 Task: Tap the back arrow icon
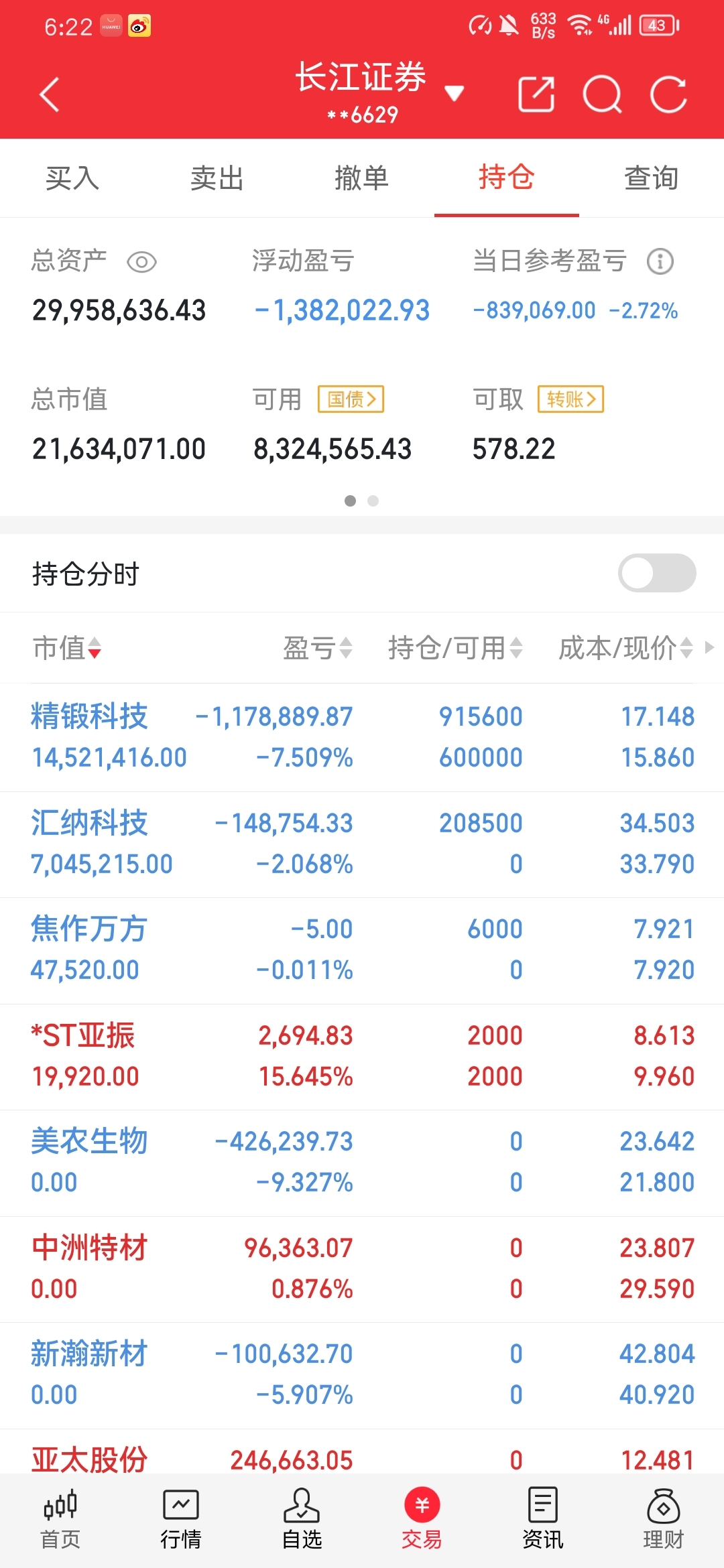(50, 94)
